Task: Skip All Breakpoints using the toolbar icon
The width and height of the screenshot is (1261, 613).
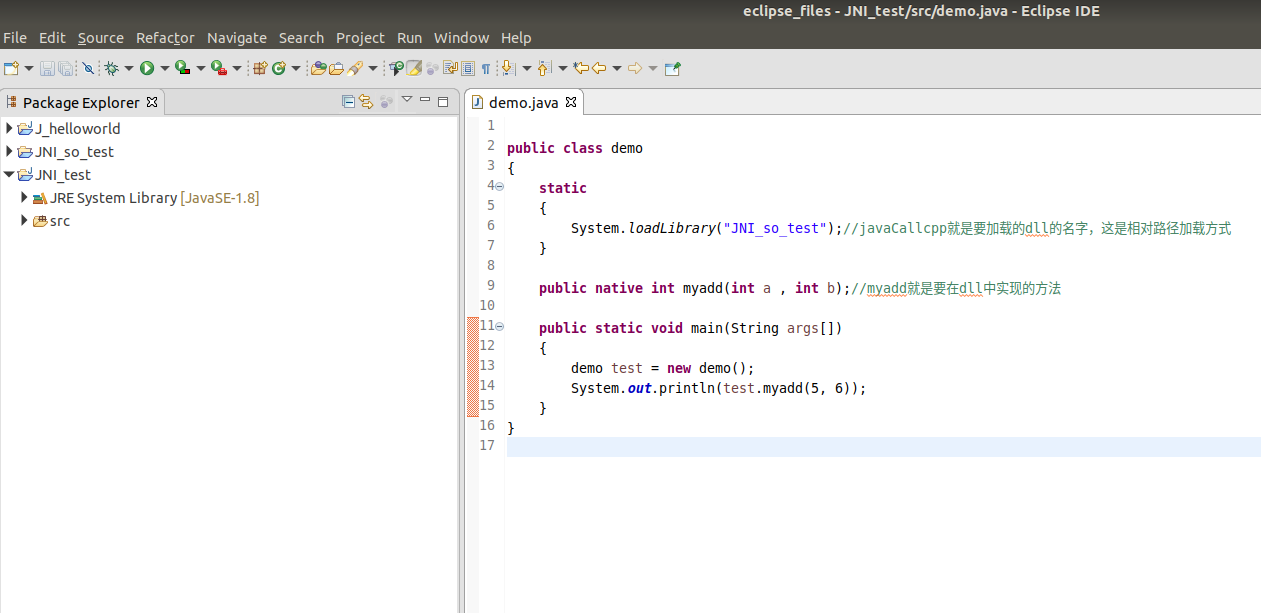Action: point(86,68)
